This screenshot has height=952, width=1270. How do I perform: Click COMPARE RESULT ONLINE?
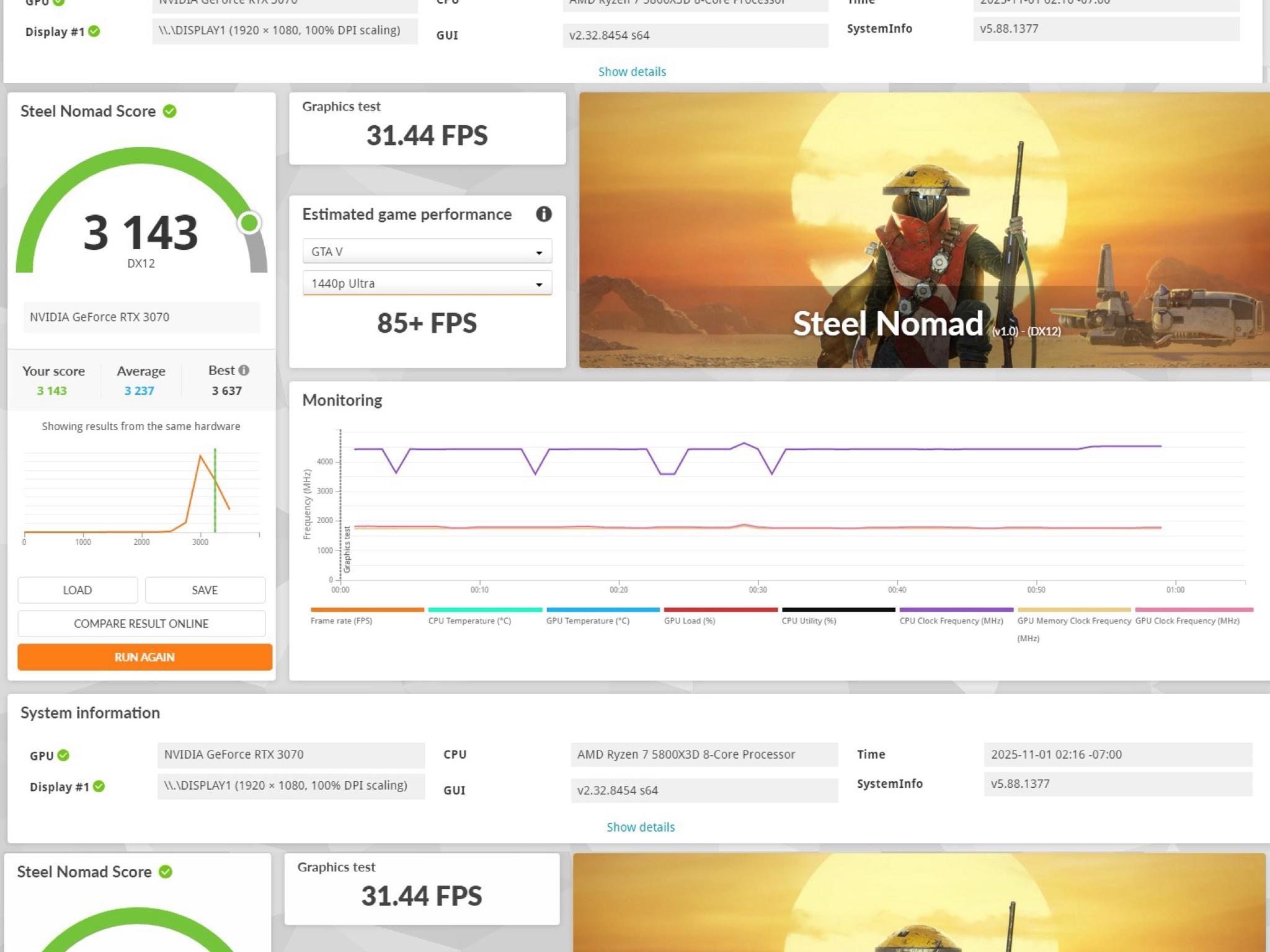(x=141, y=624)
